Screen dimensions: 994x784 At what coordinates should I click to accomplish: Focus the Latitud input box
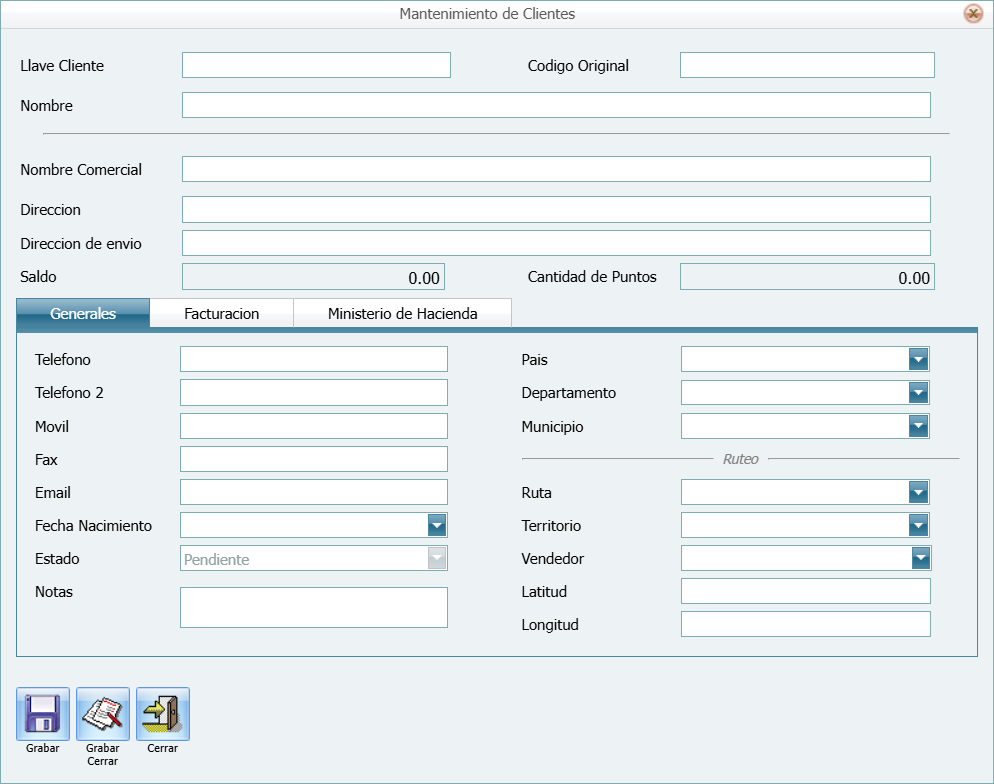tap(805, 592)
